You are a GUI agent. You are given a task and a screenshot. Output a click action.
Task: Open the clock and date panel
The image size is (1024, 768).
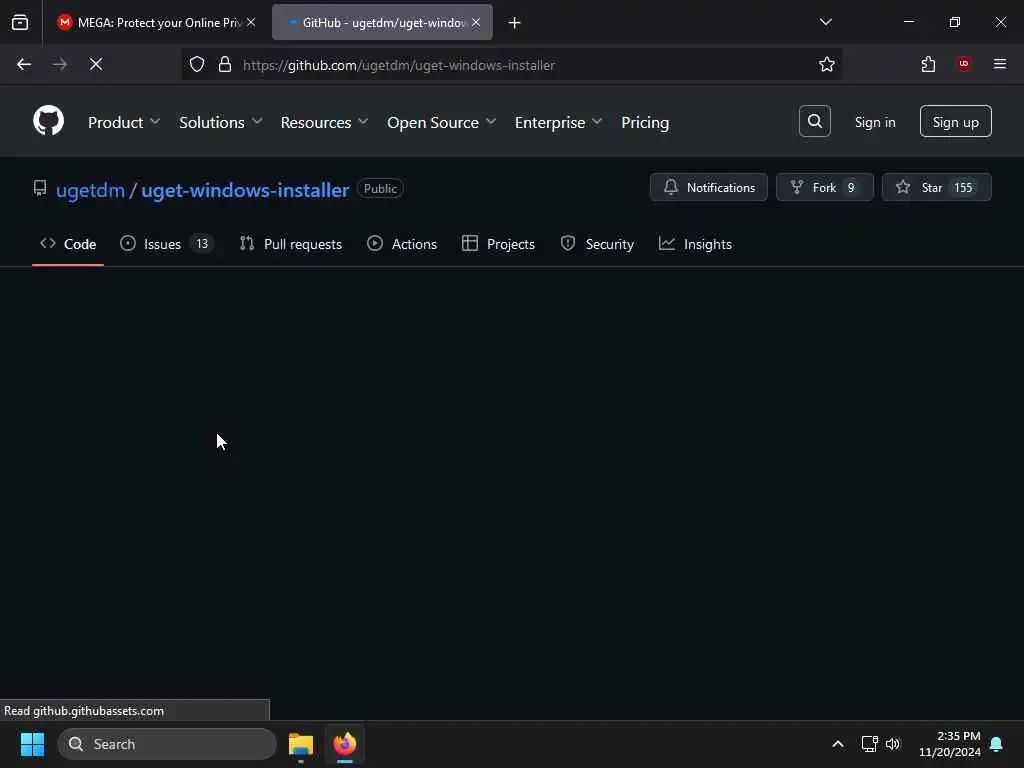coord(949,744)
